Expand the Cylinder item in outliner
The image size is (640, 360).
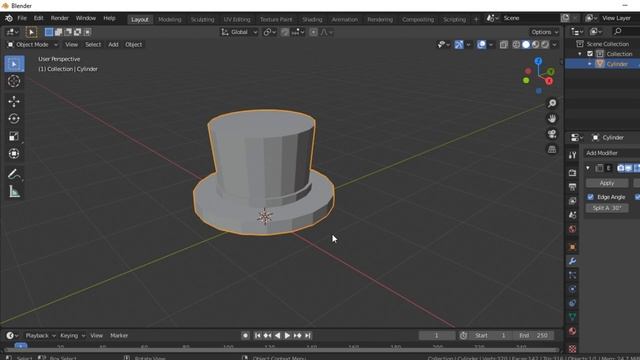(590, 64)
